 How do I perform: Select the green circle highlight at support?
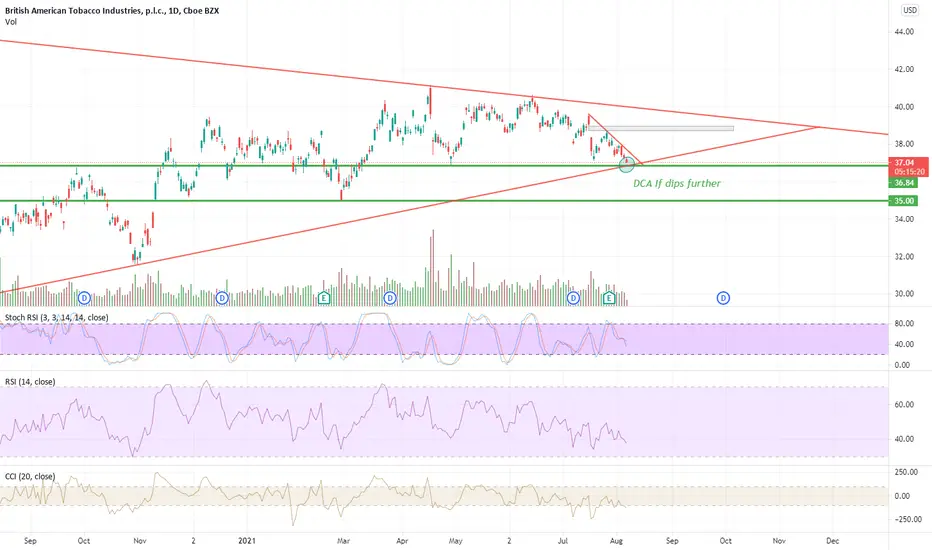tap(626, 165)
